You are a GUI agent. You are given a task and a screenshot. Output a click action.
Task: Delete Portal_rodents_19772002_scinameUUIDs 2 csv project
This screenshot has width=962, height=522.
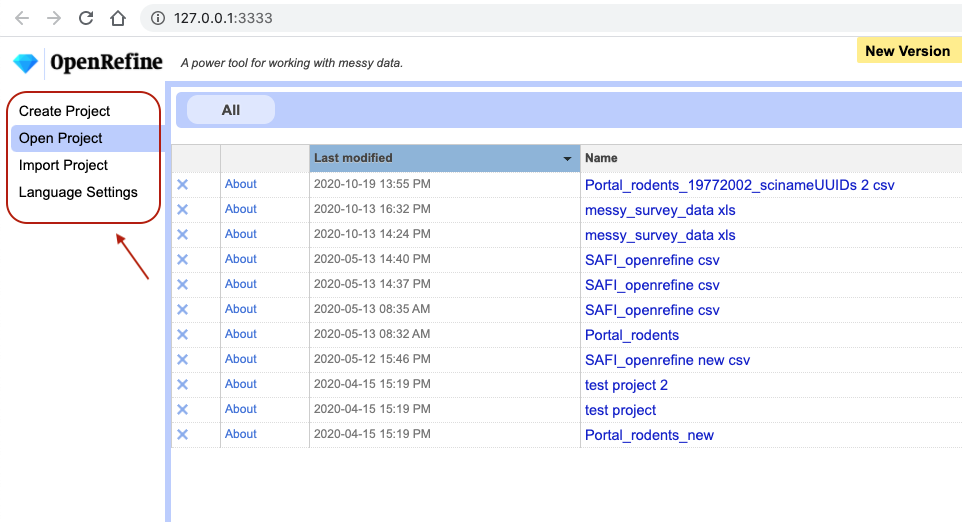click(183, 184)
